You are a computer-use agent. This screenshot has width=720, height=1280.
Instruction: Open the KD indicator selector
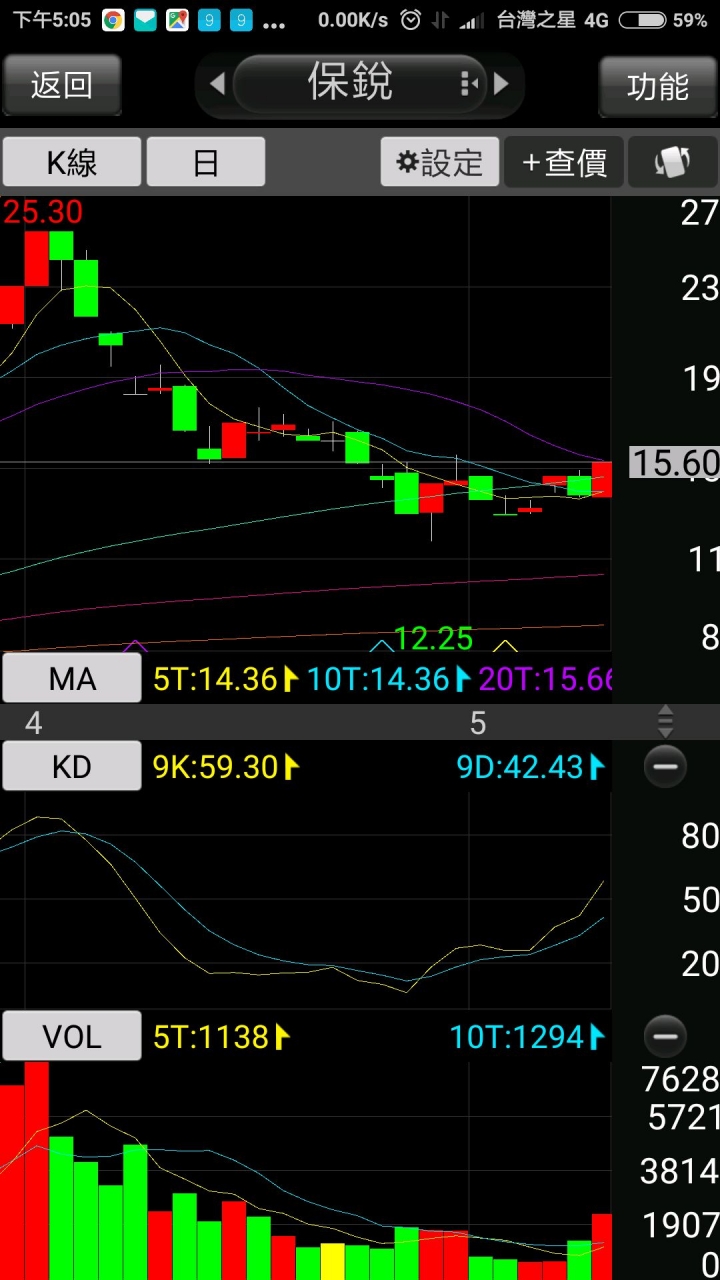pyautogui.click(x=72, y=767)
